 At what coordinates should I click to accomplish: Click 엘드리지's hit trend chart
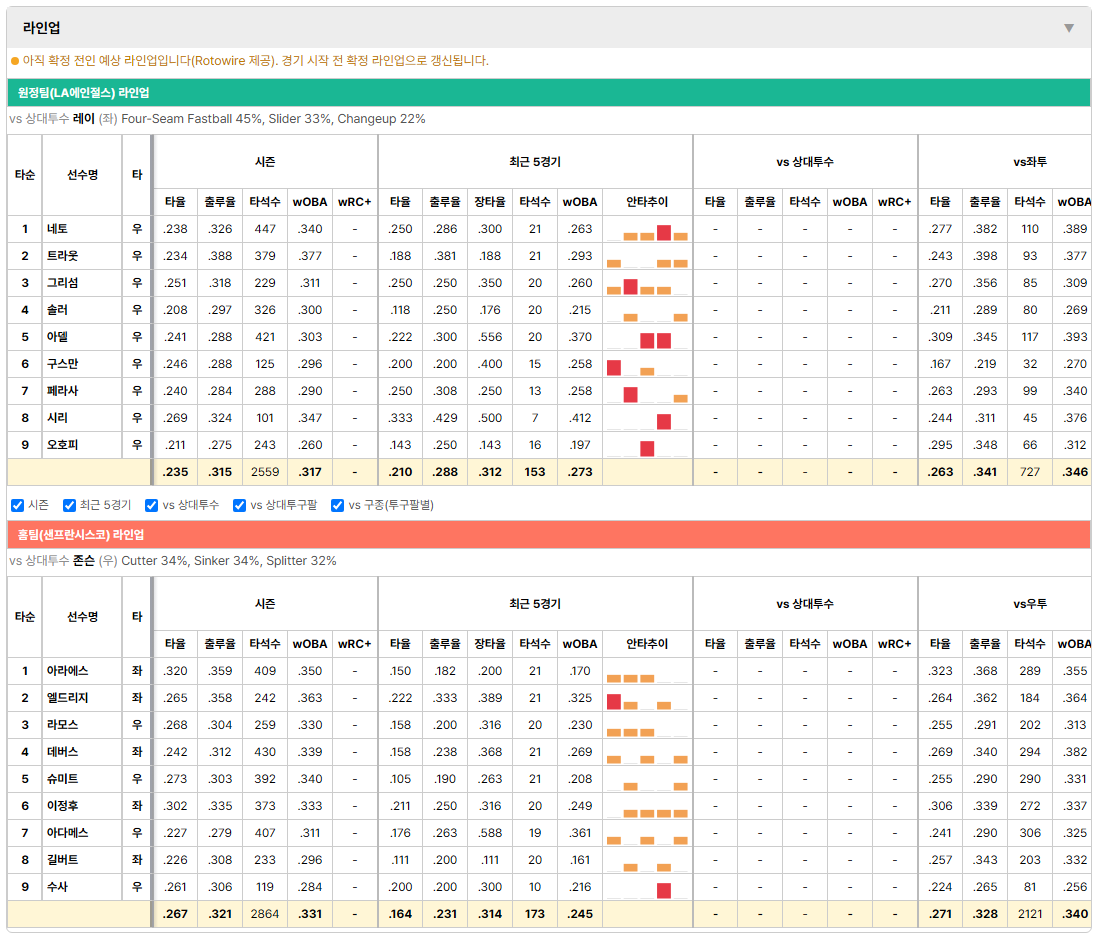(x=647, y=699)
